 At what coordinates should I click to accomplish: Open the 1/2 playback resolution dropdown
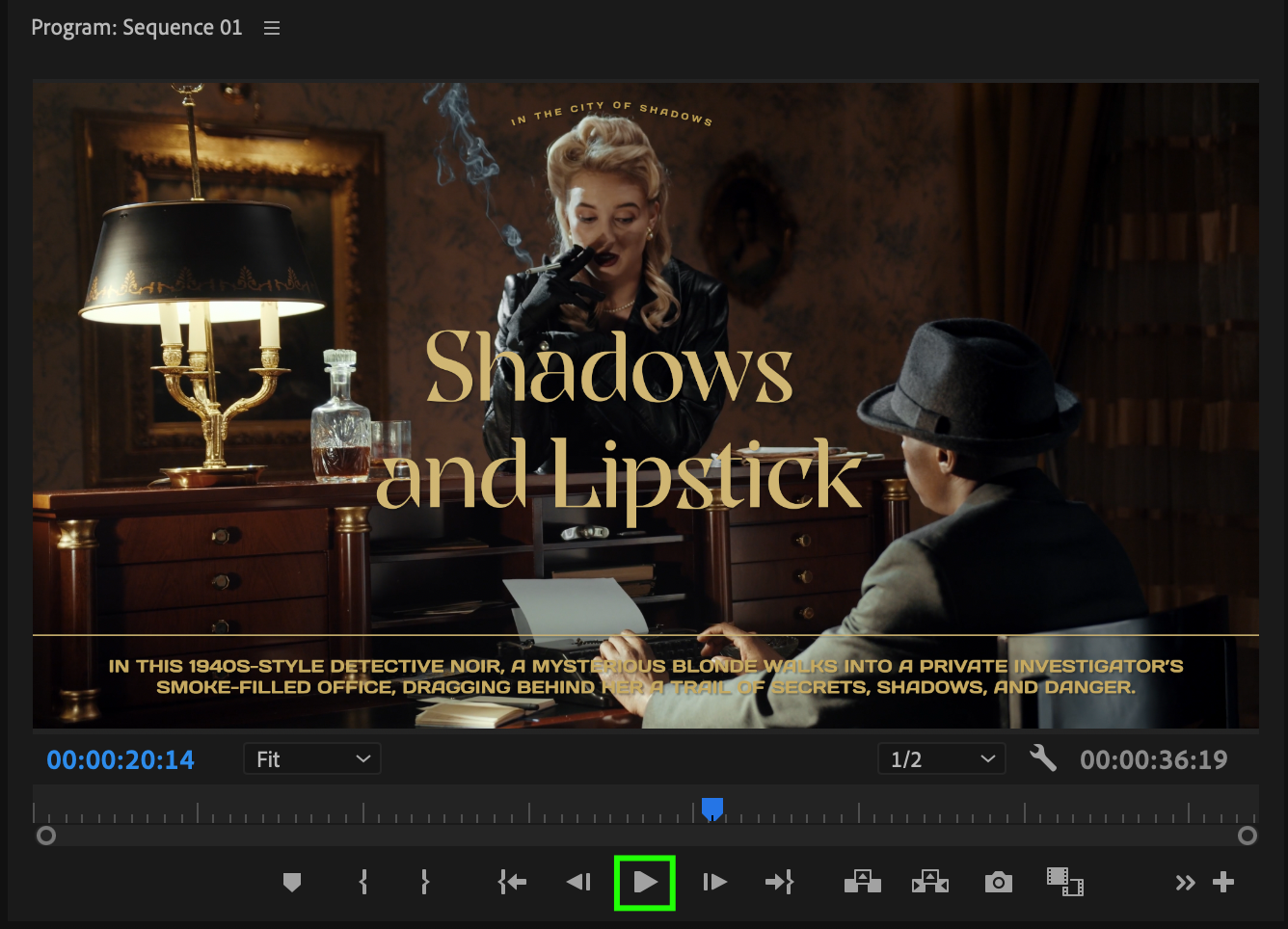pyautogui.click(x=941, y=759)
